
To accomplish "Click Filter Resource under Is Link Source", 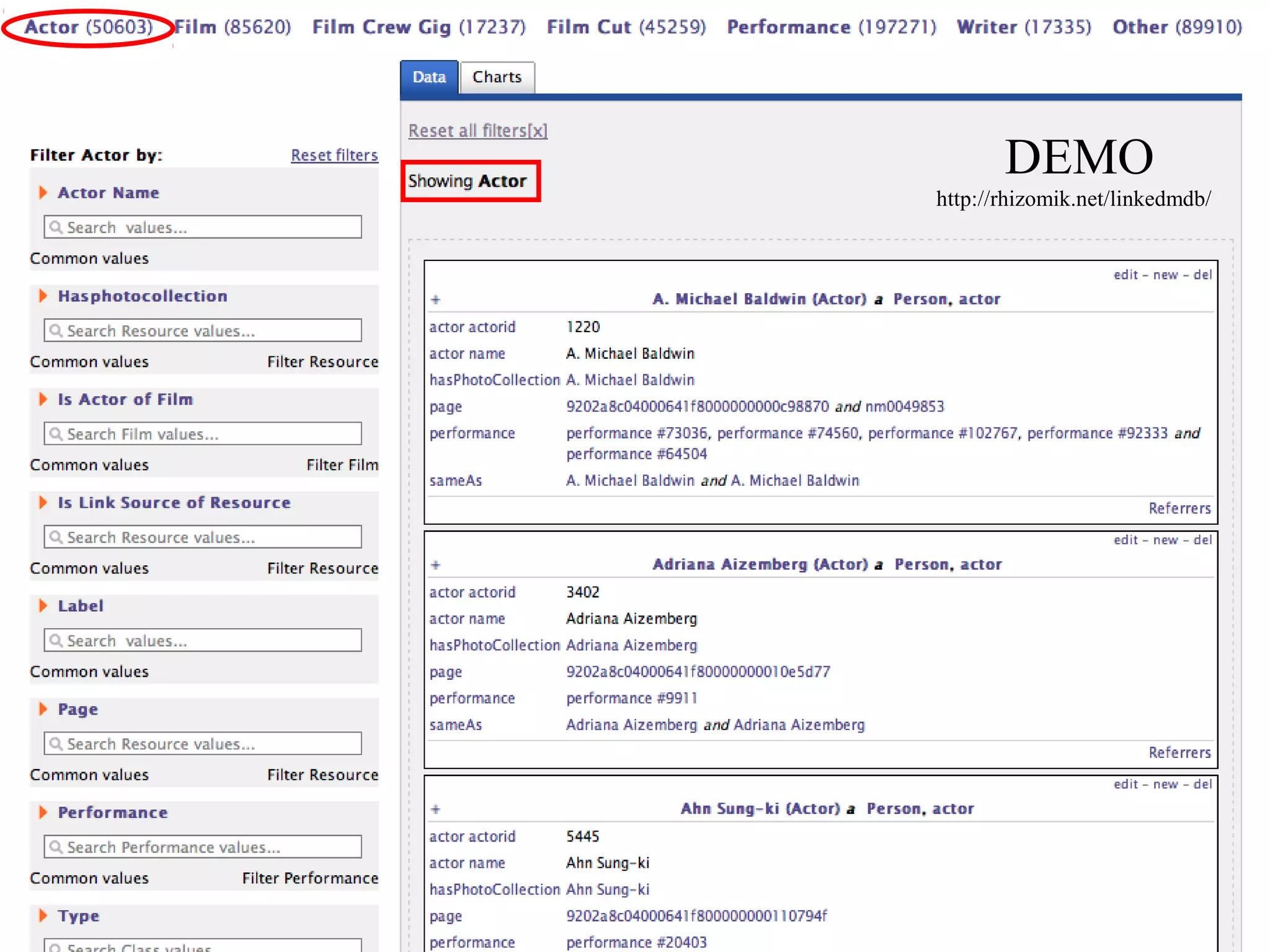I will 322,568.
